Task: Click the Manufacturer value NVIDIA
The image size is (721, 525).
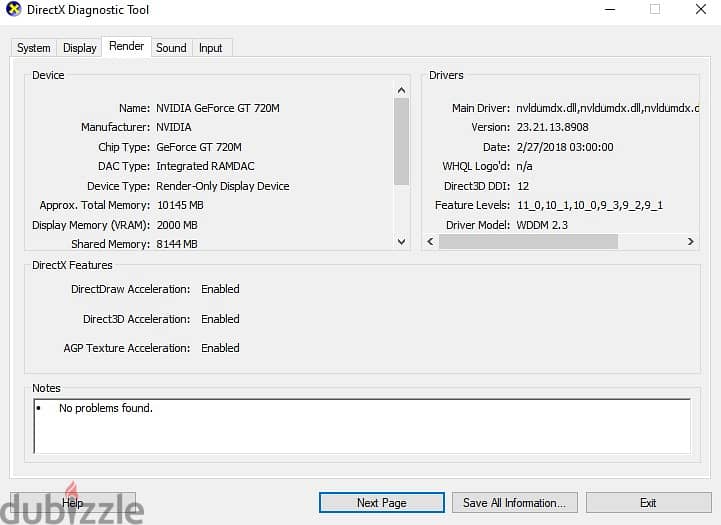Action: [x=174, y=127]
